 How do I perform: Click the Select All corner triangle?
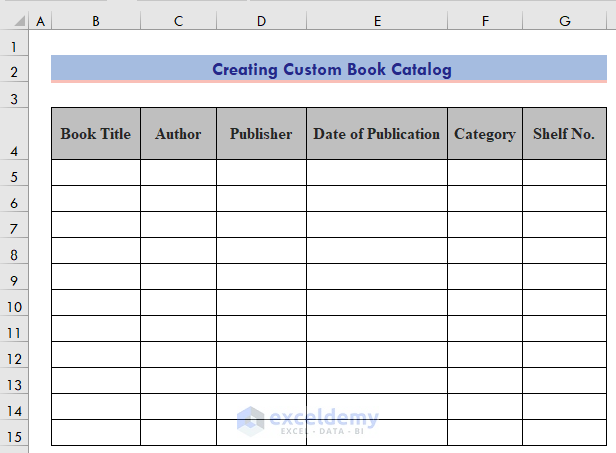pyautogui.click(x=20, y=20)
